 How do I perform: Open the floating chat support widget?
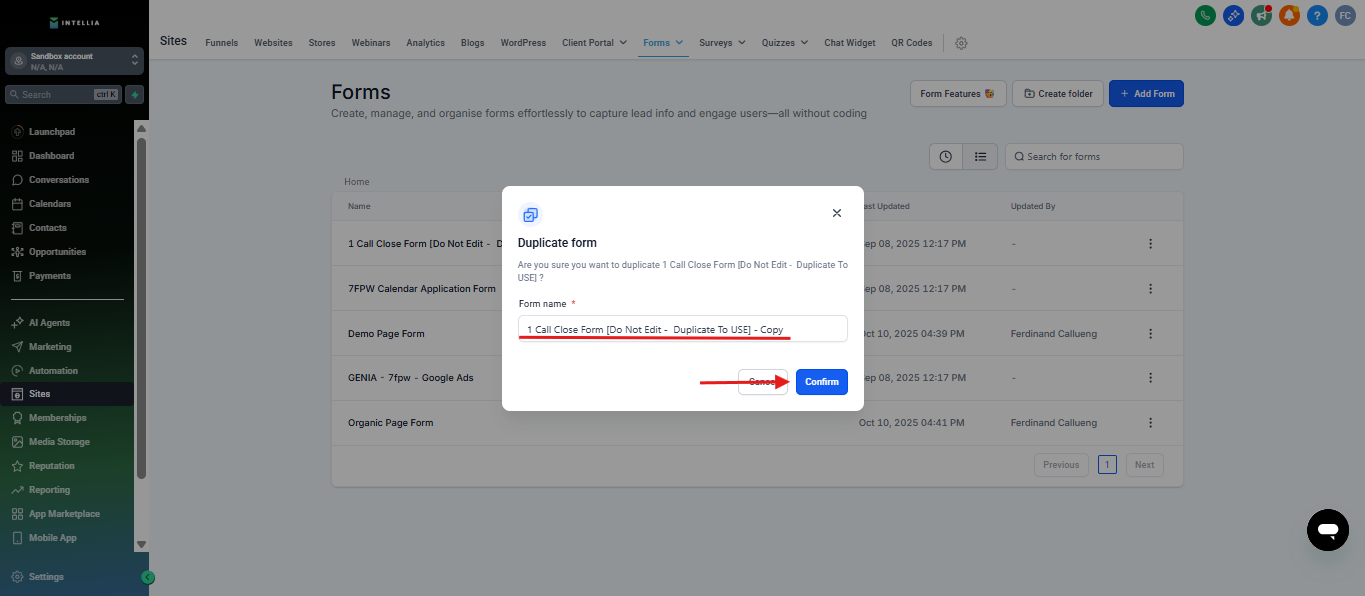[1327, 529]
